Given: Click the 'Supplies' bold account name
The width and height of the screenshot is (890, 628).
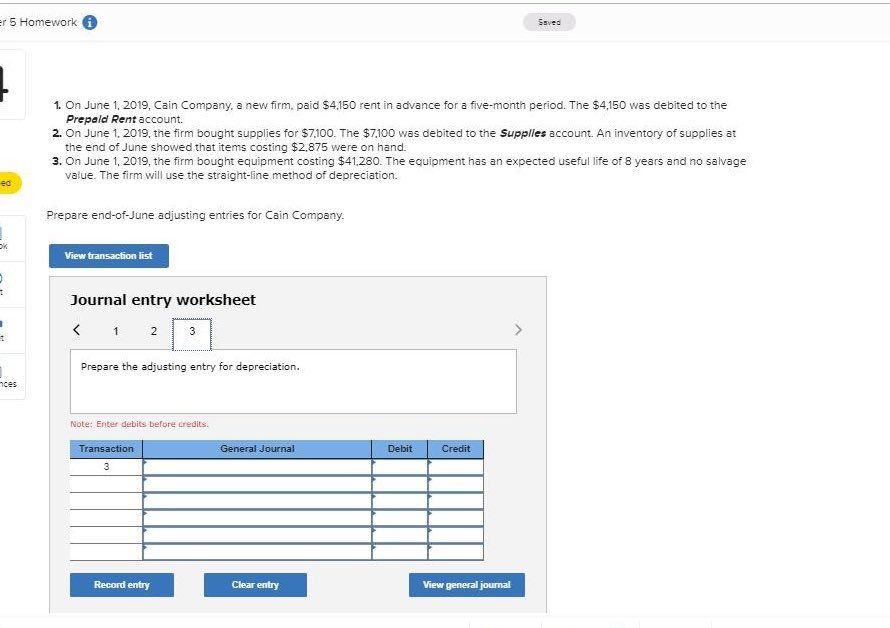Looking at the screenshot, I should click(x=523, y=133).
